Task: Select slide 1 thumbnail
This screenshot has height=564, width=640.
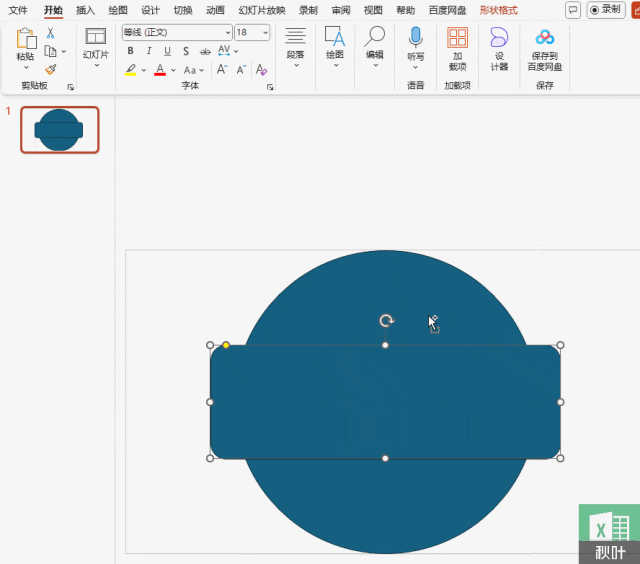Action: click(60, 130)
